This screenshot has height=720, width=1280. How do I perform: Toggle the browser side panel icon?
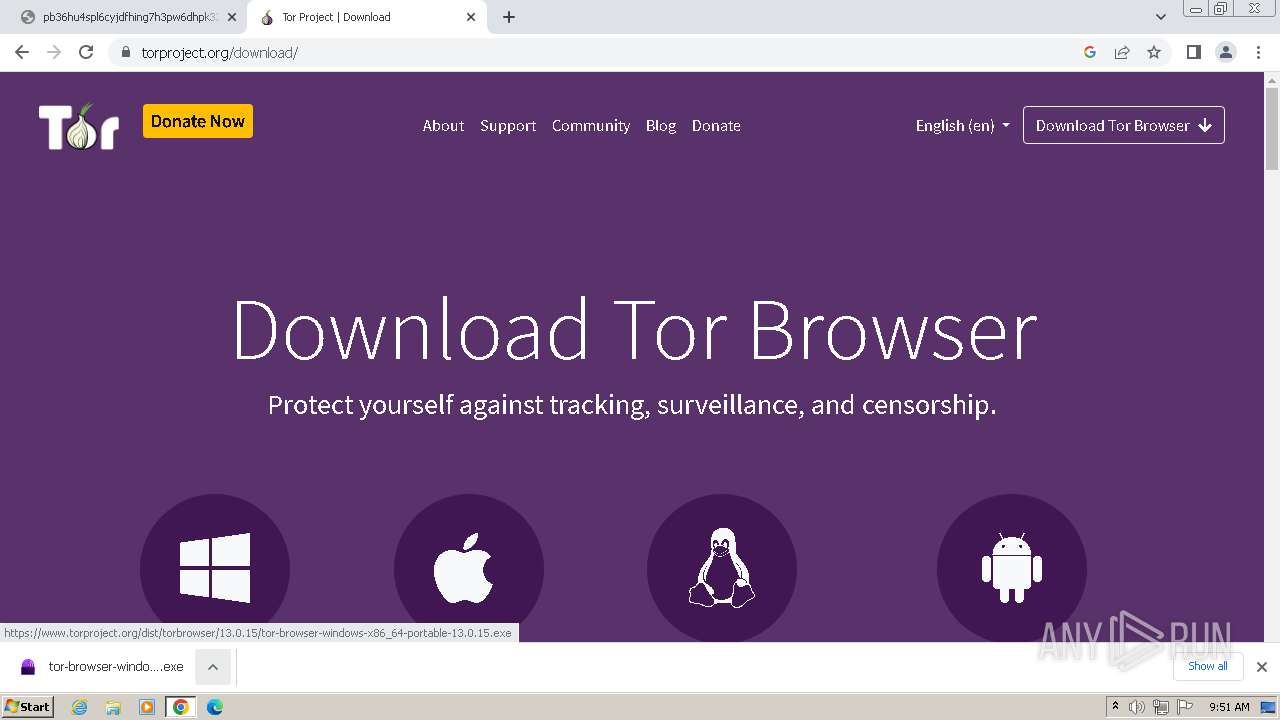1194,52
